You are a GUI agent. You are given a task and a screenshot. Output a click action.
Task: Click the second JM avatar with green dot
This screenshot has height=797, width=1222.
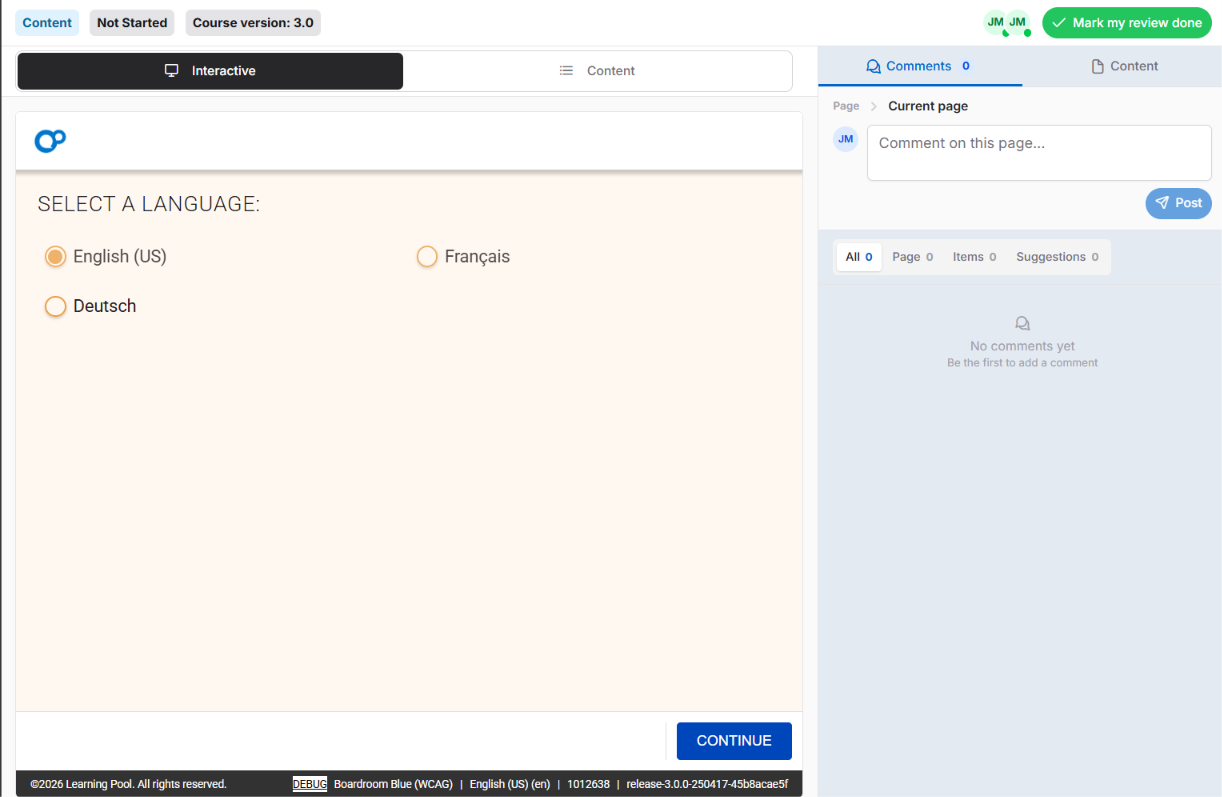(1018, 22)
